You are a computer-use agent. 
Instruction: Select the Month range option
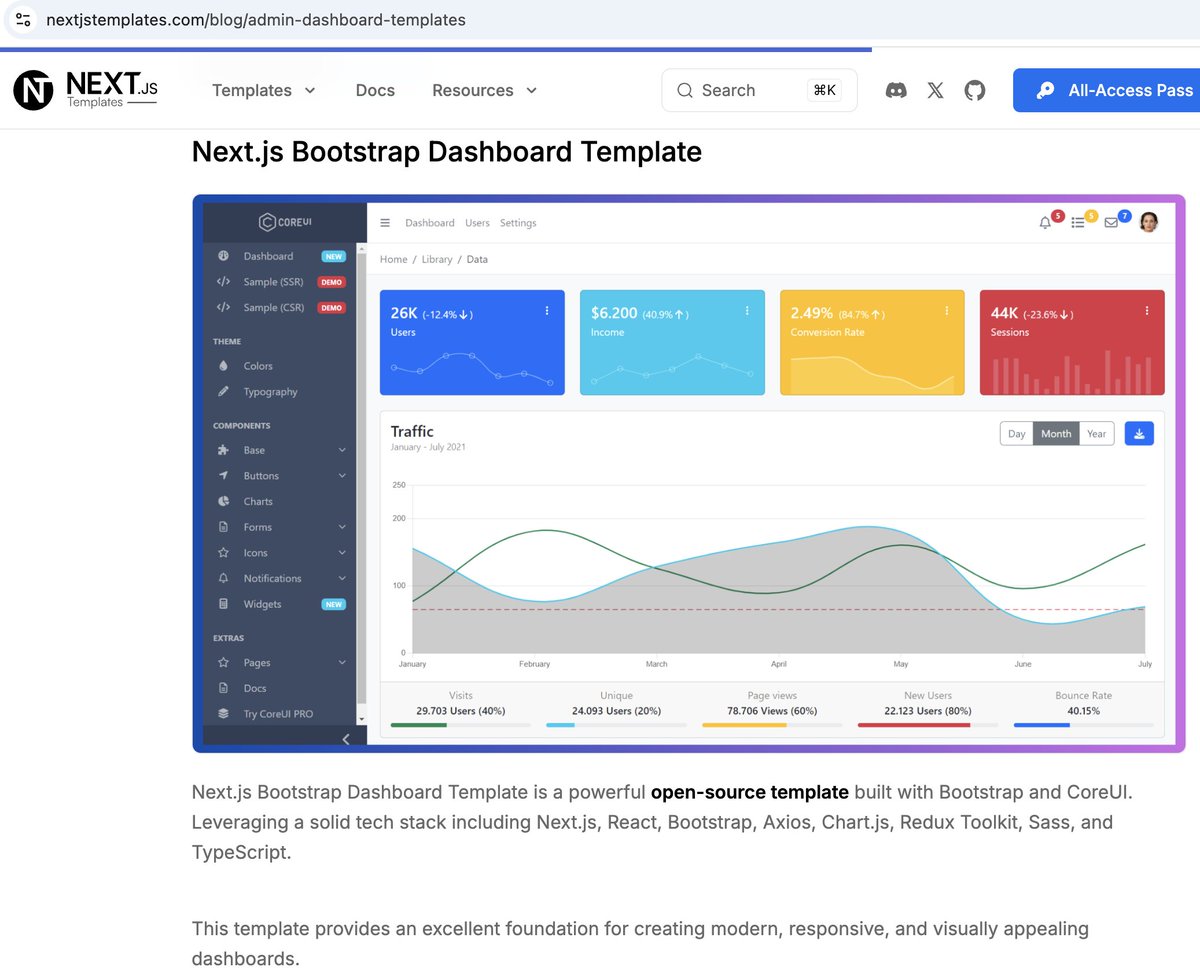click(1056, 433)
